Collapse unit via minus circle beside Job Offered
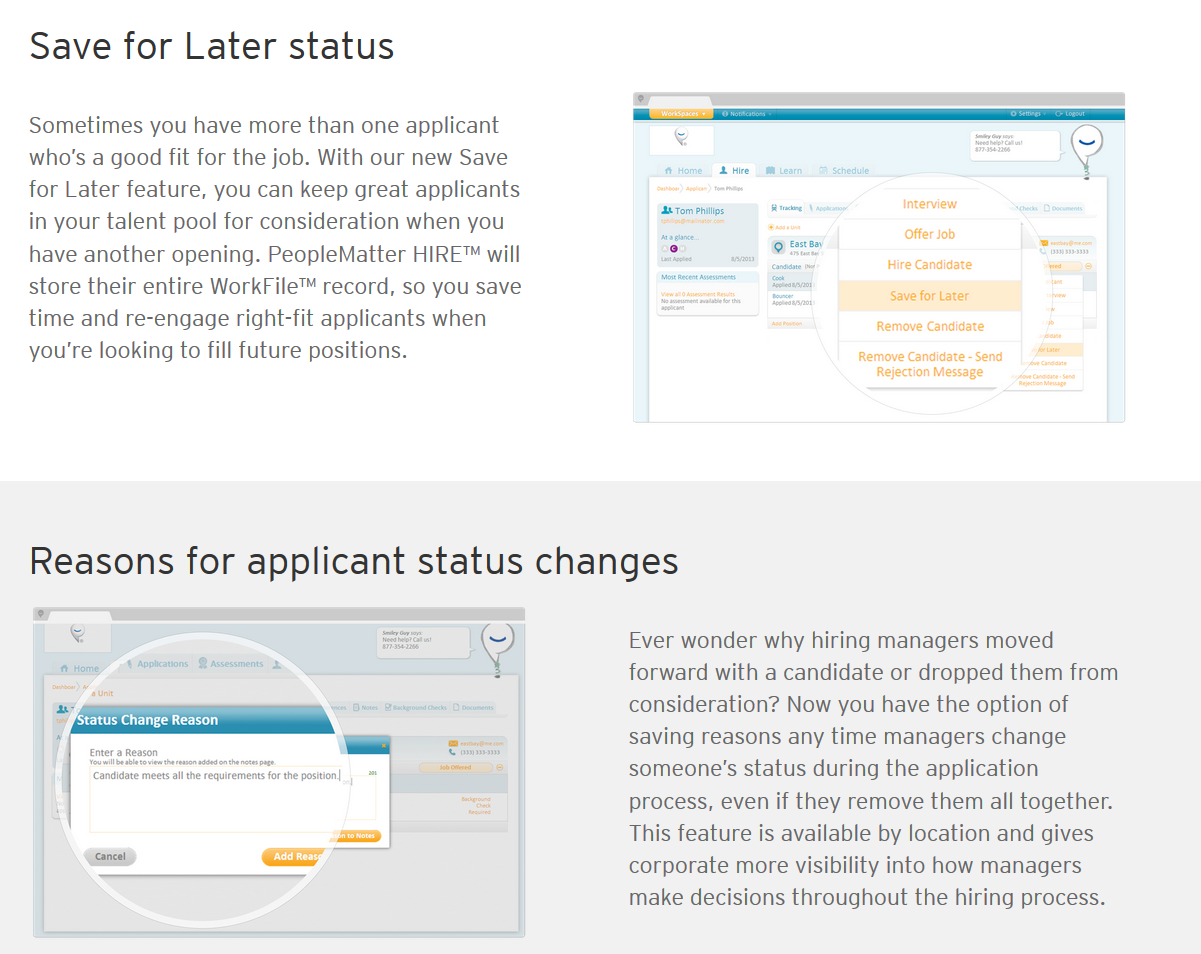 (x=499, y=767)
